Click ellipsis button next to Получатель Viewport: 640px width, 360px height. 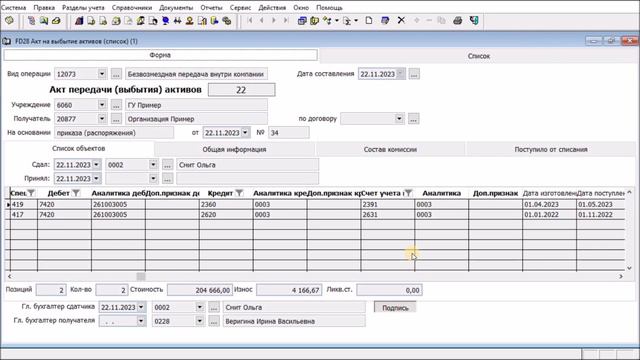(x=116, y=119)
